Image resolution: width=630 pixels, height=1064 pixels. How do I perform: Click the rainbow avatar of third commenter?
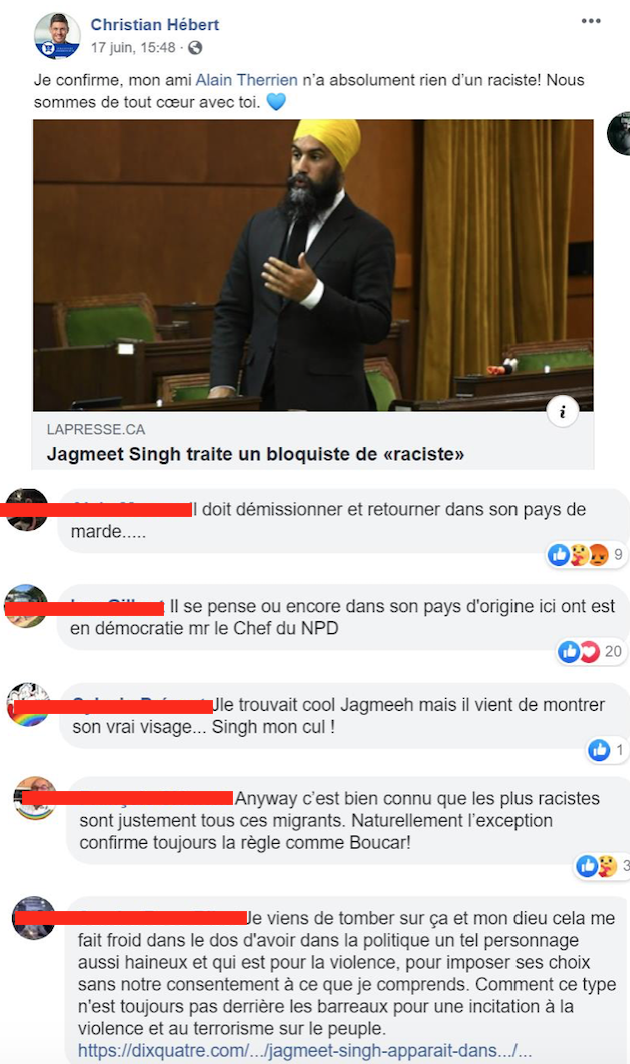[x=28, y=704]
